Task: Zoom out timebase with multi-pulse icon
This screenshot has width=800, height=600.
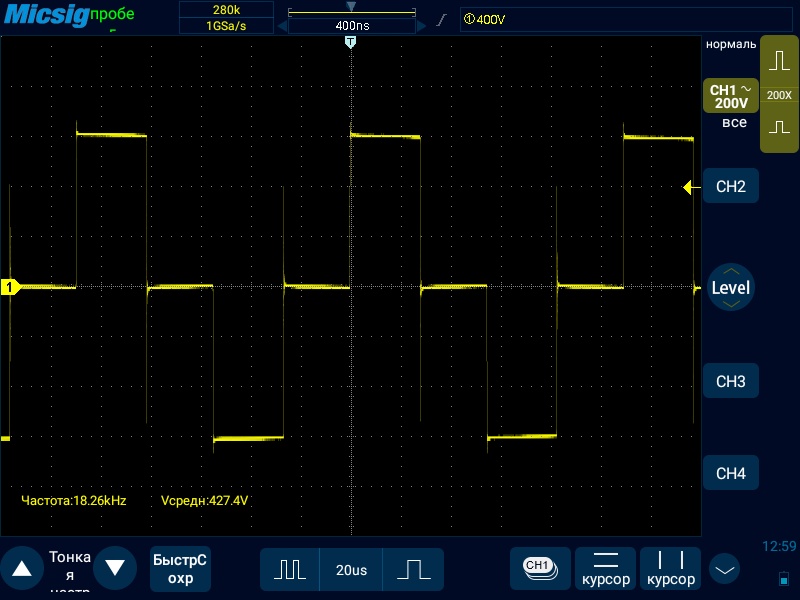Action: 290,569
